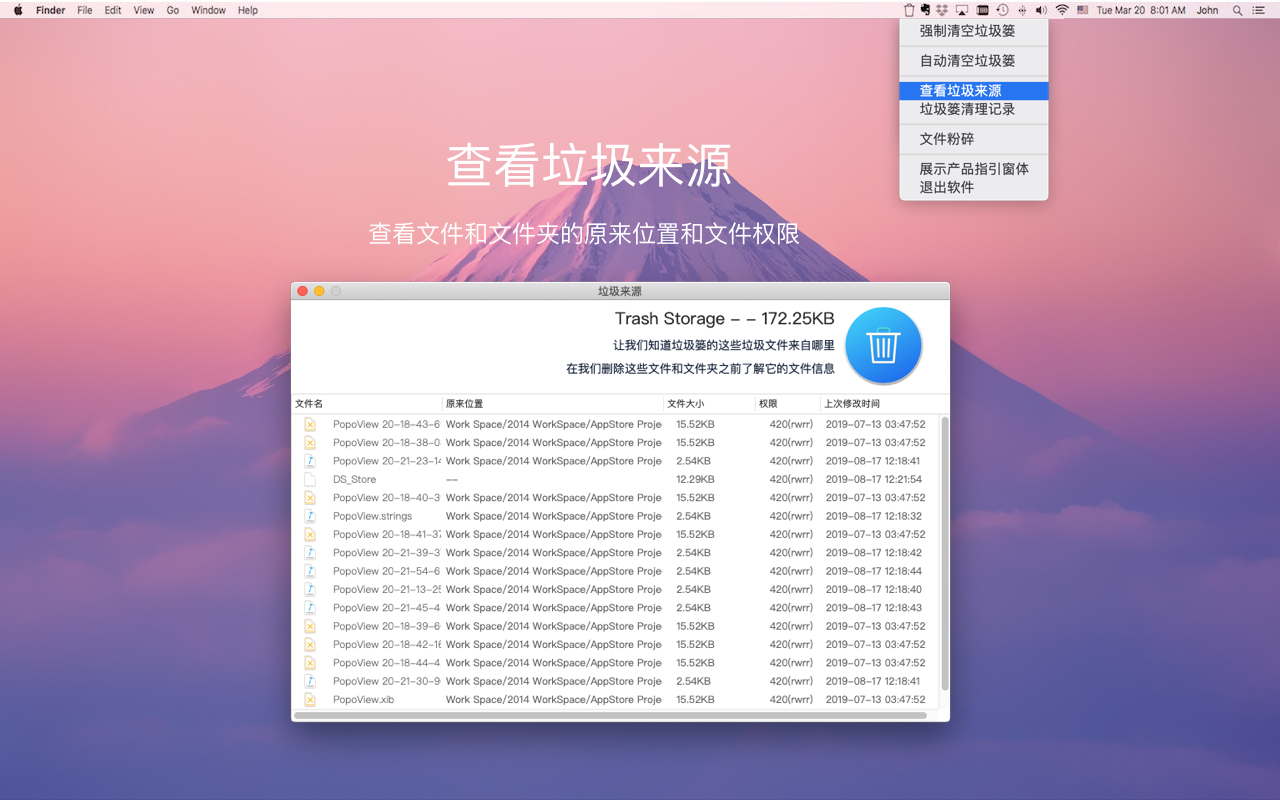Click the John user name in menu bar
Viewport: 1280px width, 800px height.
click(1207, 10)
